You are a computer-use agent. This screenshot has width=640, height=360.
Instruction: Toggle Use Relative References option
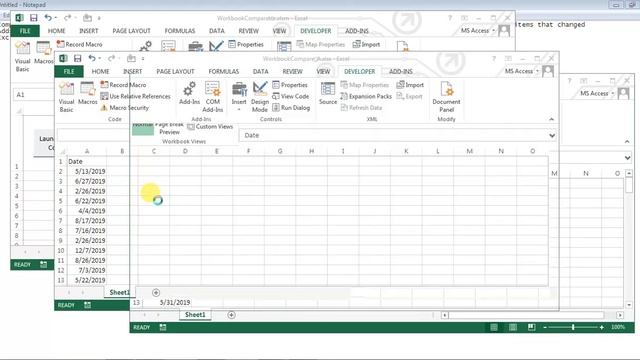(x=136, y=96)
